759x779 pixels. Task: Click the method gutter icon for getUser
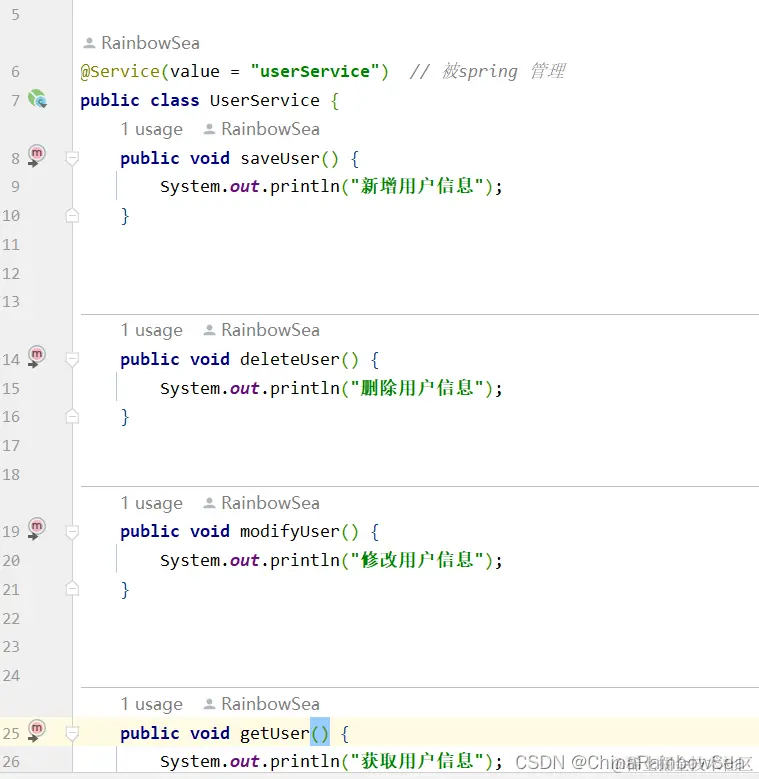36,731
